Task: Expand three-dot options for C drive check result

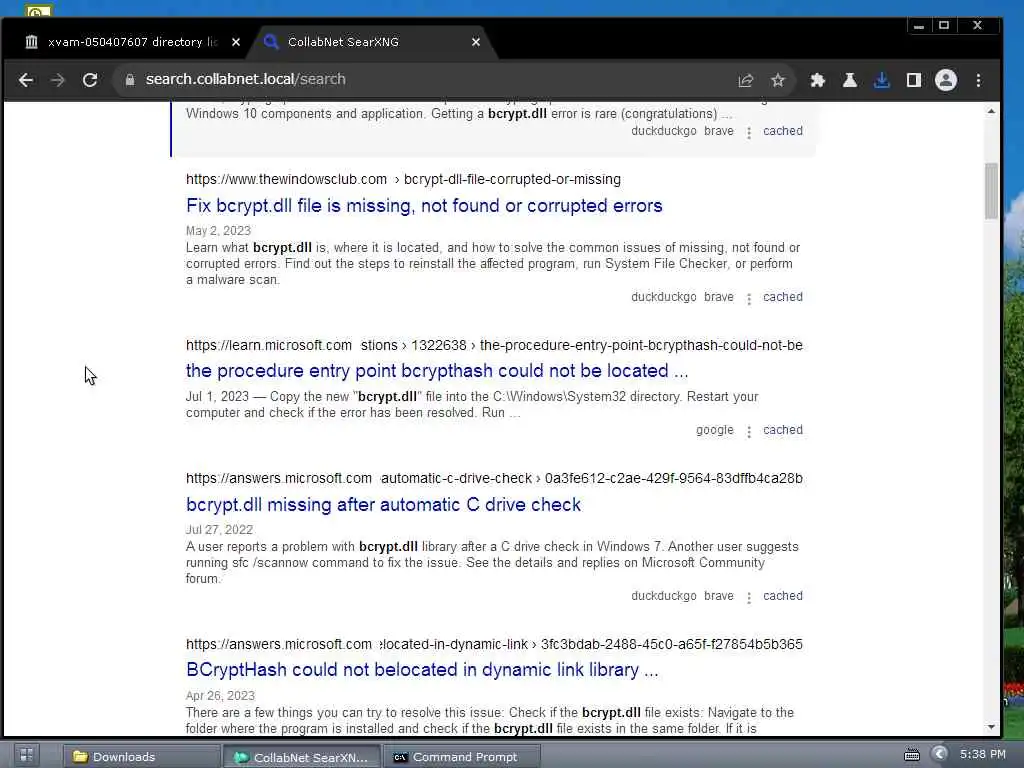Action: (748, 598)
